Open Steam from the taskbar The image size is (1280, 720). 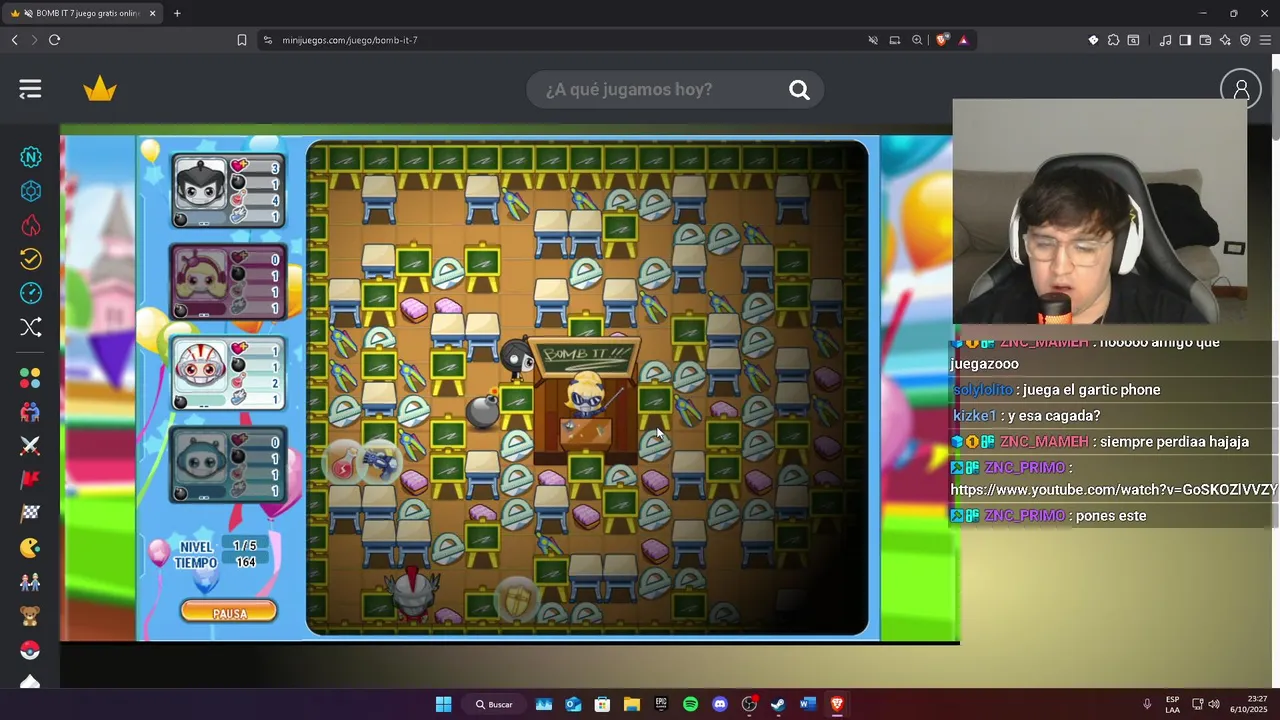(x=778, y=704)
